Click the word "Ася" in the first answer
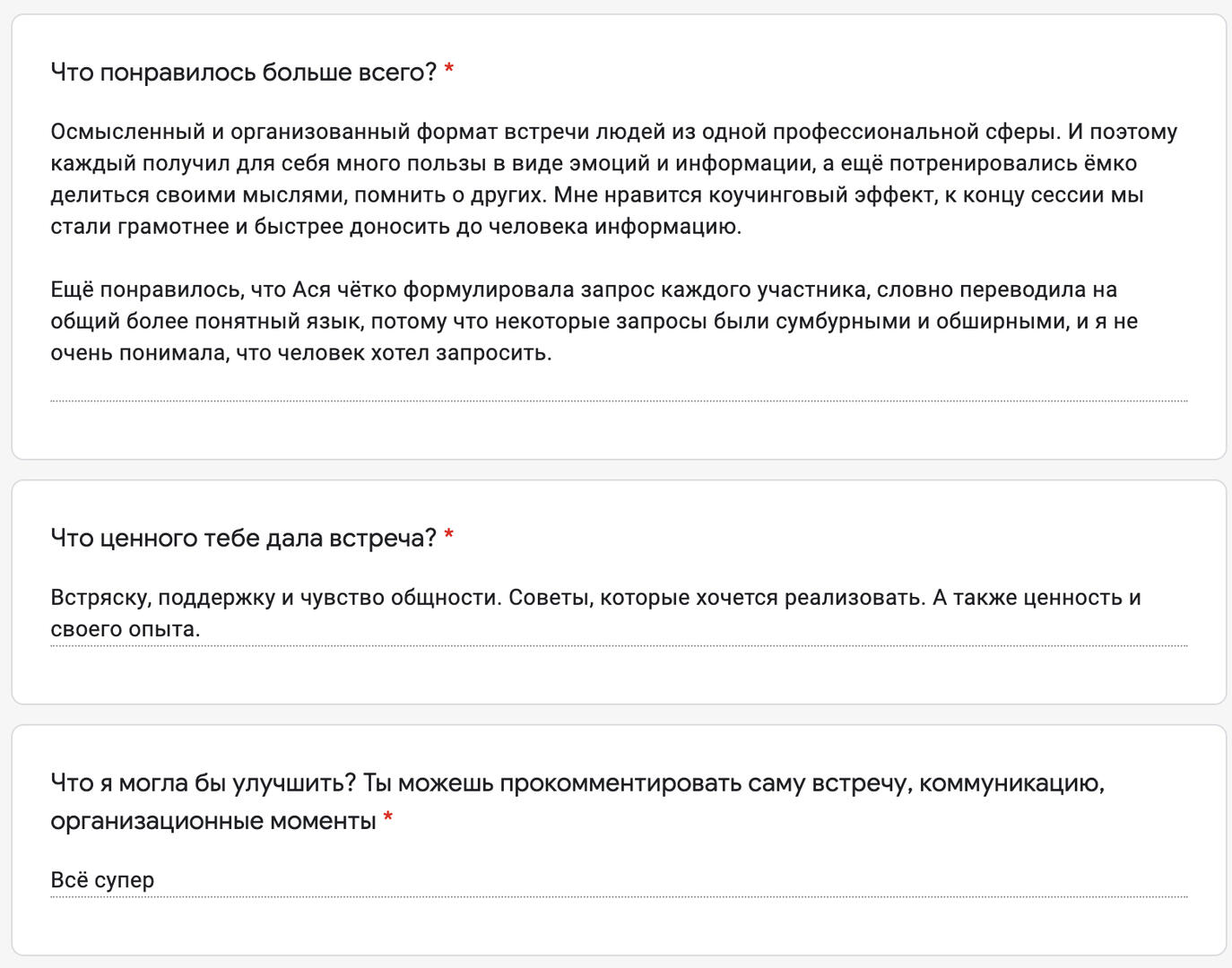This screenshot has width=1232, height=968. [x=311, y=290]
